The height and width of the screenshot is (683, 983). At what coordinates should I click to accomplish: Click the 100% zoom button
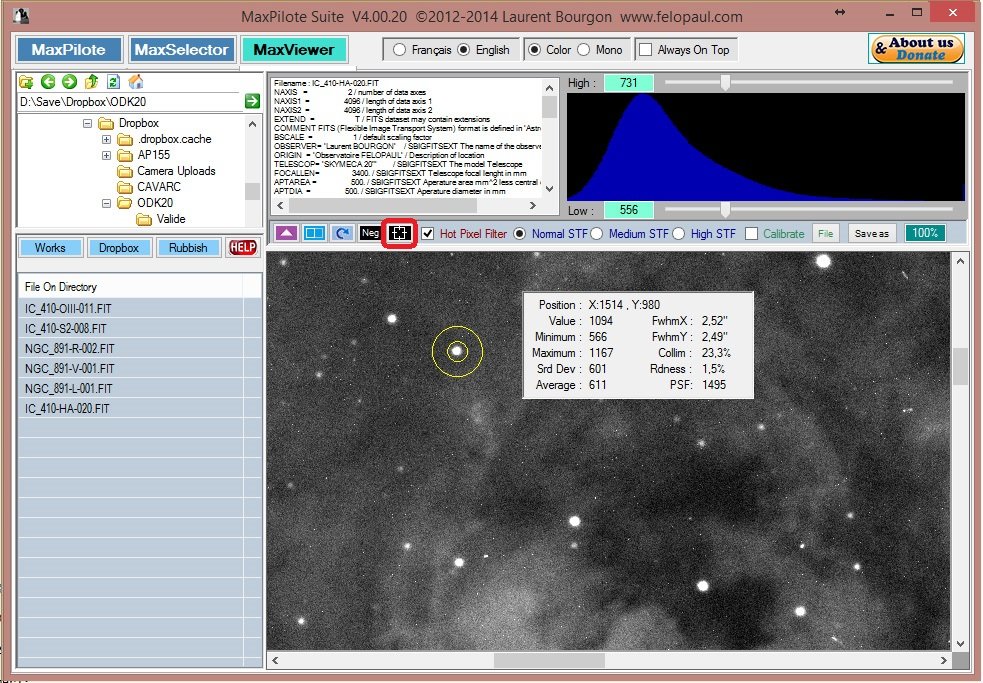click(925, 233)
